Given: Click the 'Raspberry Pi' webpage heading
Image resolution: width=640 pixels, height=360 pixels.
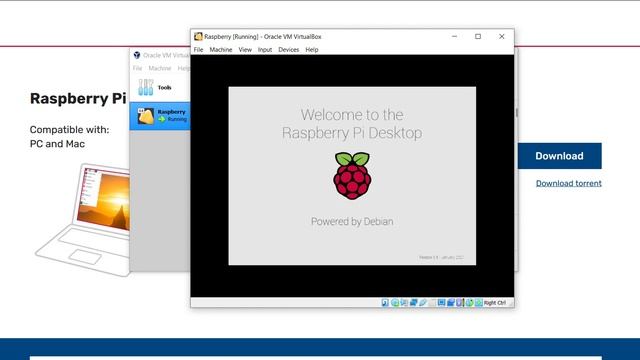Looking at the screenshot, I should click(78, 98).
